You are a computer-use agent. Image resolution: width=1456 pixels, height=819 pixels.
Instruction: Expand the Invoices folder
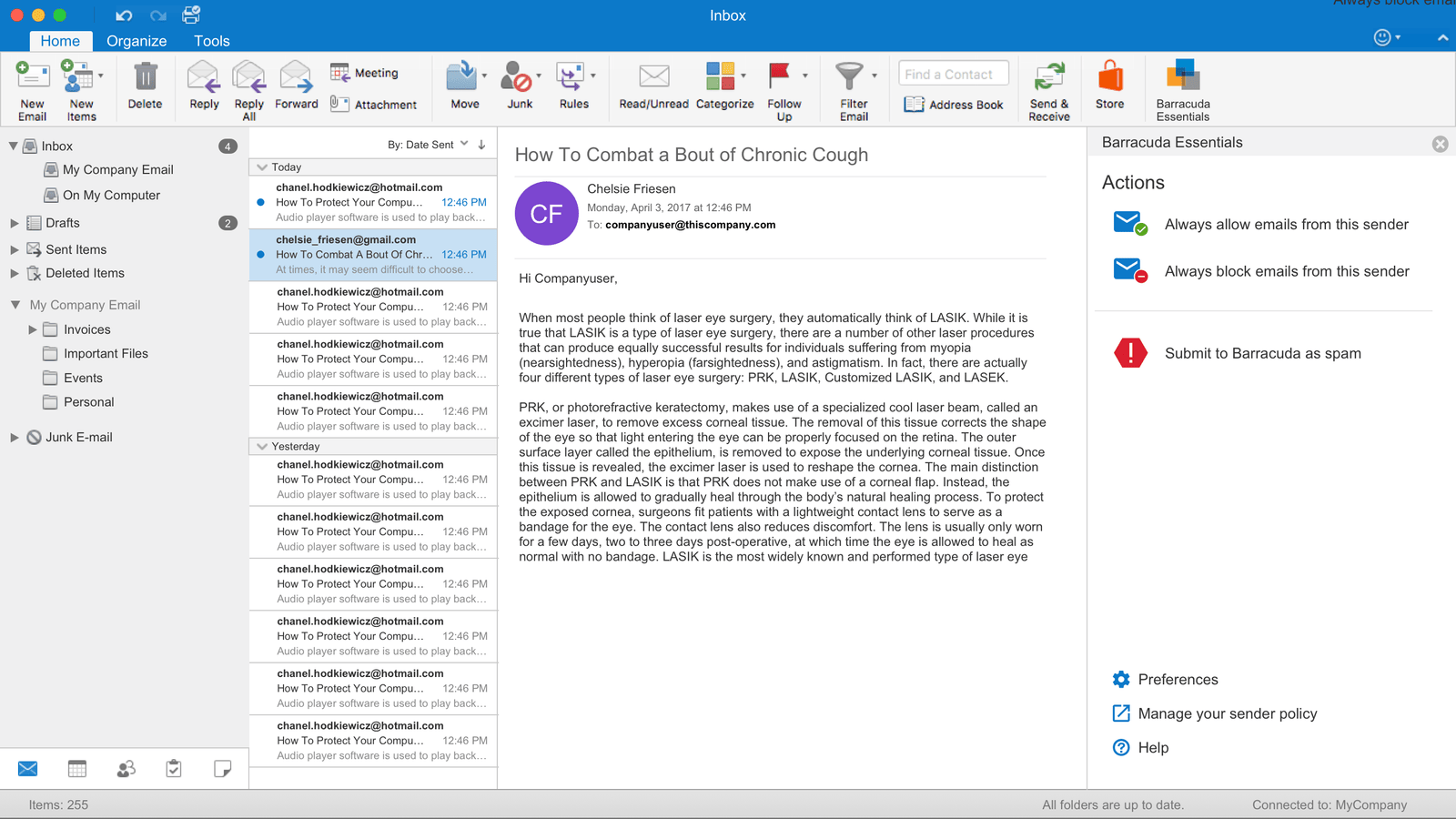click(33, 329)
